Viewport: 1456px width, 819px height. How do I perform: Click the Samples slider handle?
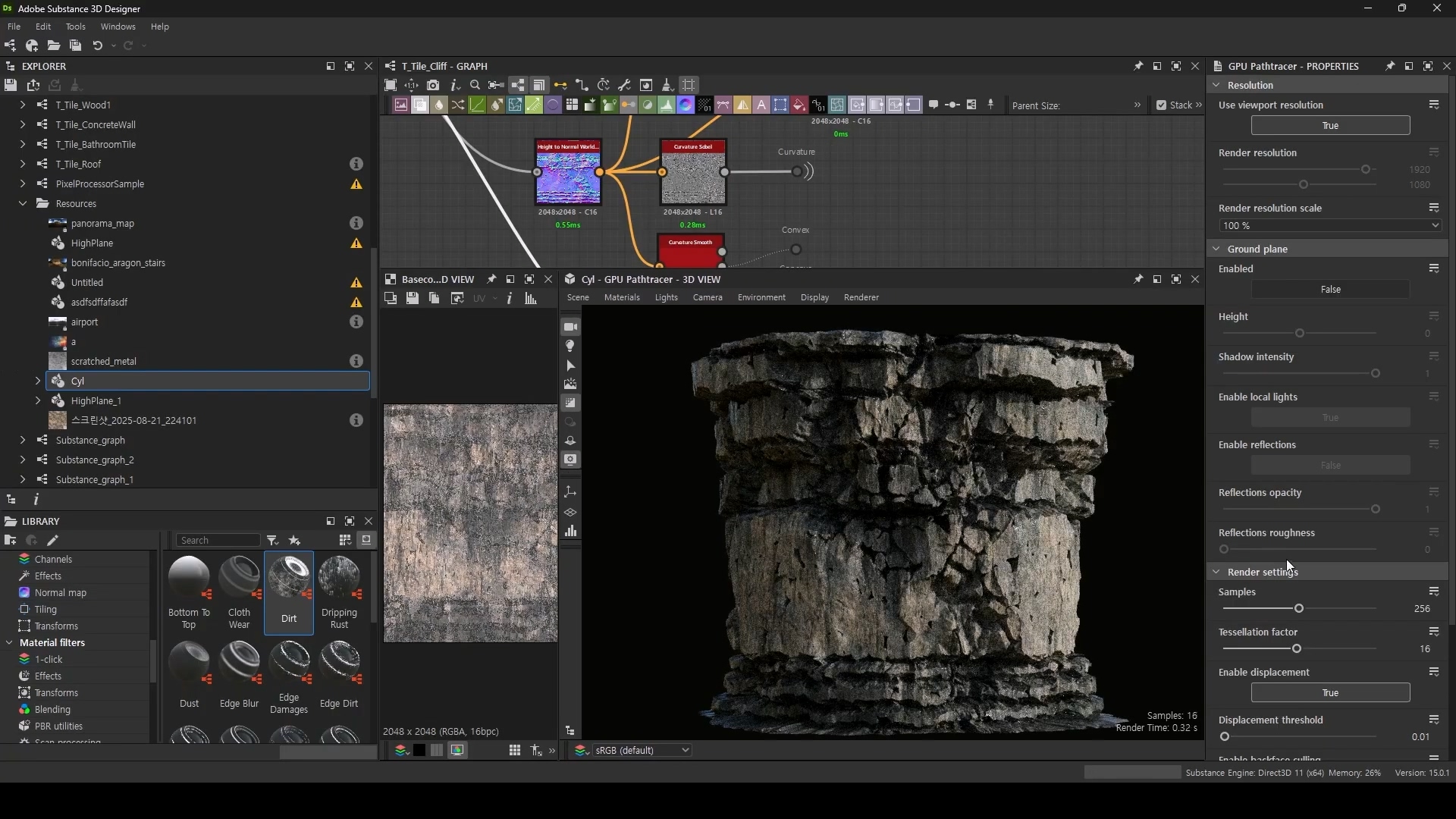[1299, 609]
